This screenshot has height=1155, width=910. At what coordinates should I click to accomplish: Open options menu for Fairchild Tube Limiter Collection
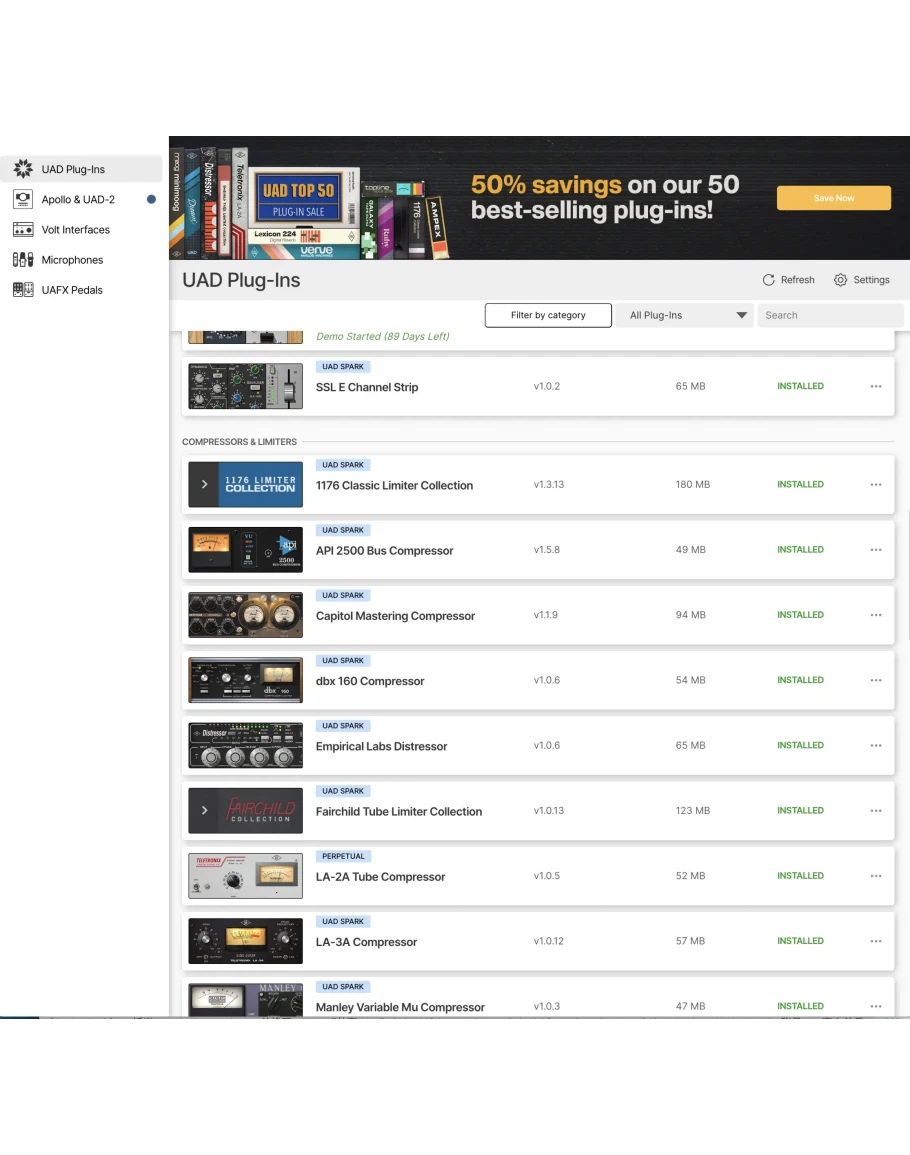875,810
